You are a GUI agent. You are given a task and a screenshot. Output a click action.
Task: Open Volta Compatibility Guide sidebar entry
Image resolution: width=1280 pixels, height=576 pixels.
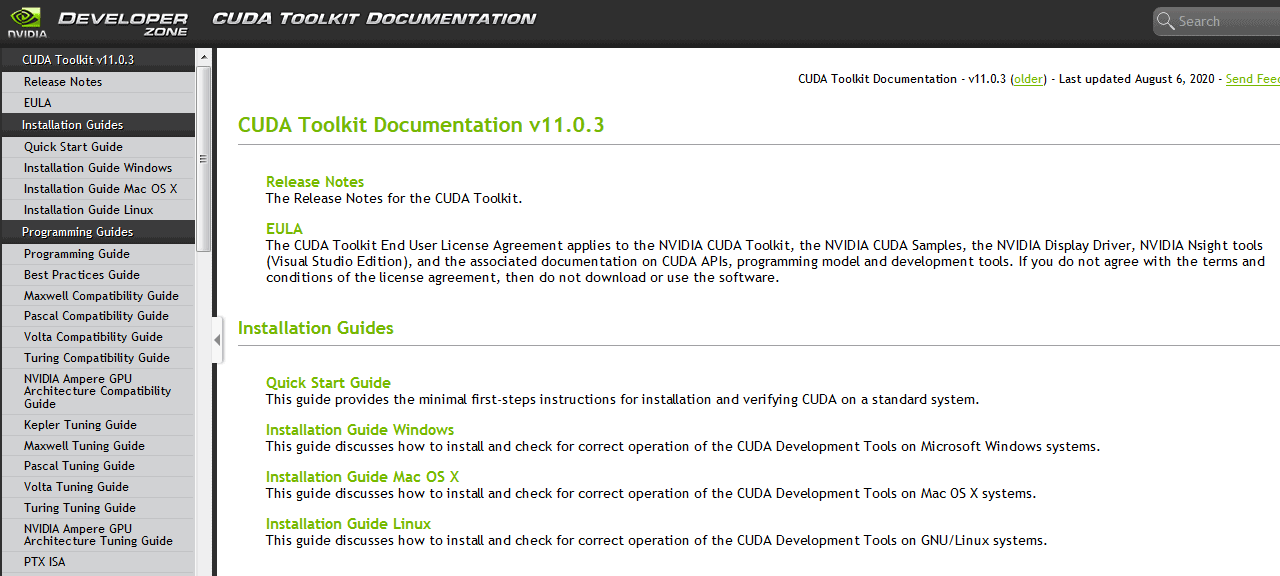[98, 337]
